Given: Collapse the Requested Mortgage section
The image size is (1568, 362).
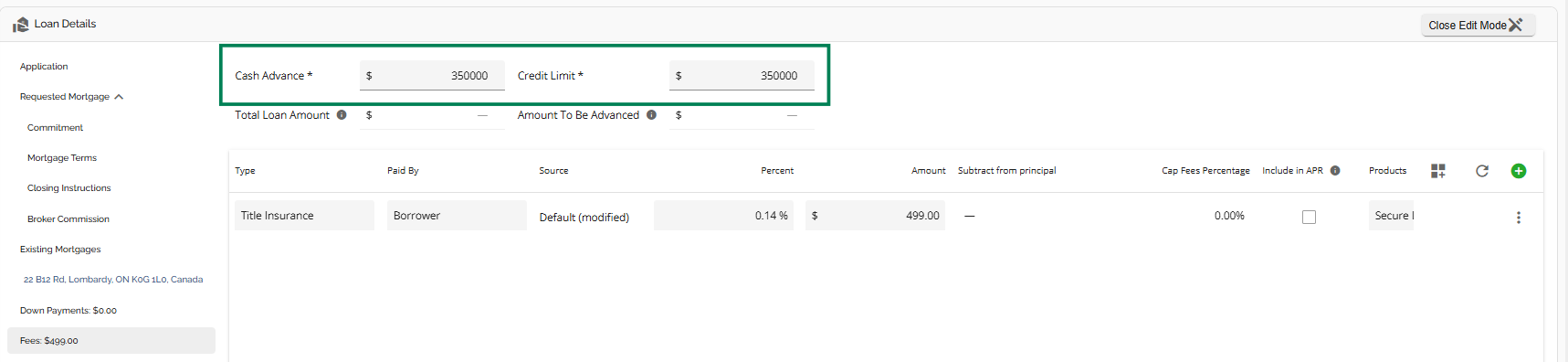Looking at the screenshot, I should pos(119,97).
